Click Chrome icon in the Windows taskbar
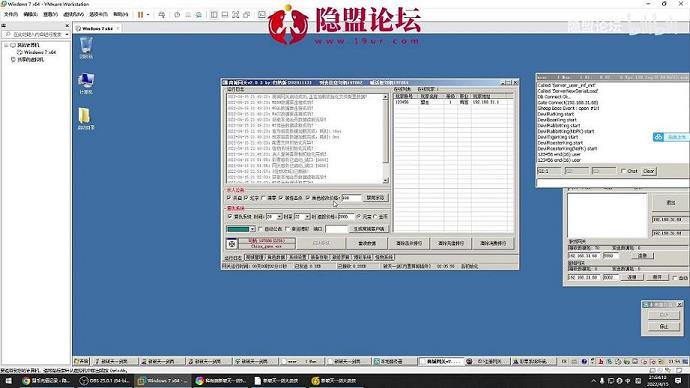The height and width of the screenshot is (388, 690). [26, 381]
